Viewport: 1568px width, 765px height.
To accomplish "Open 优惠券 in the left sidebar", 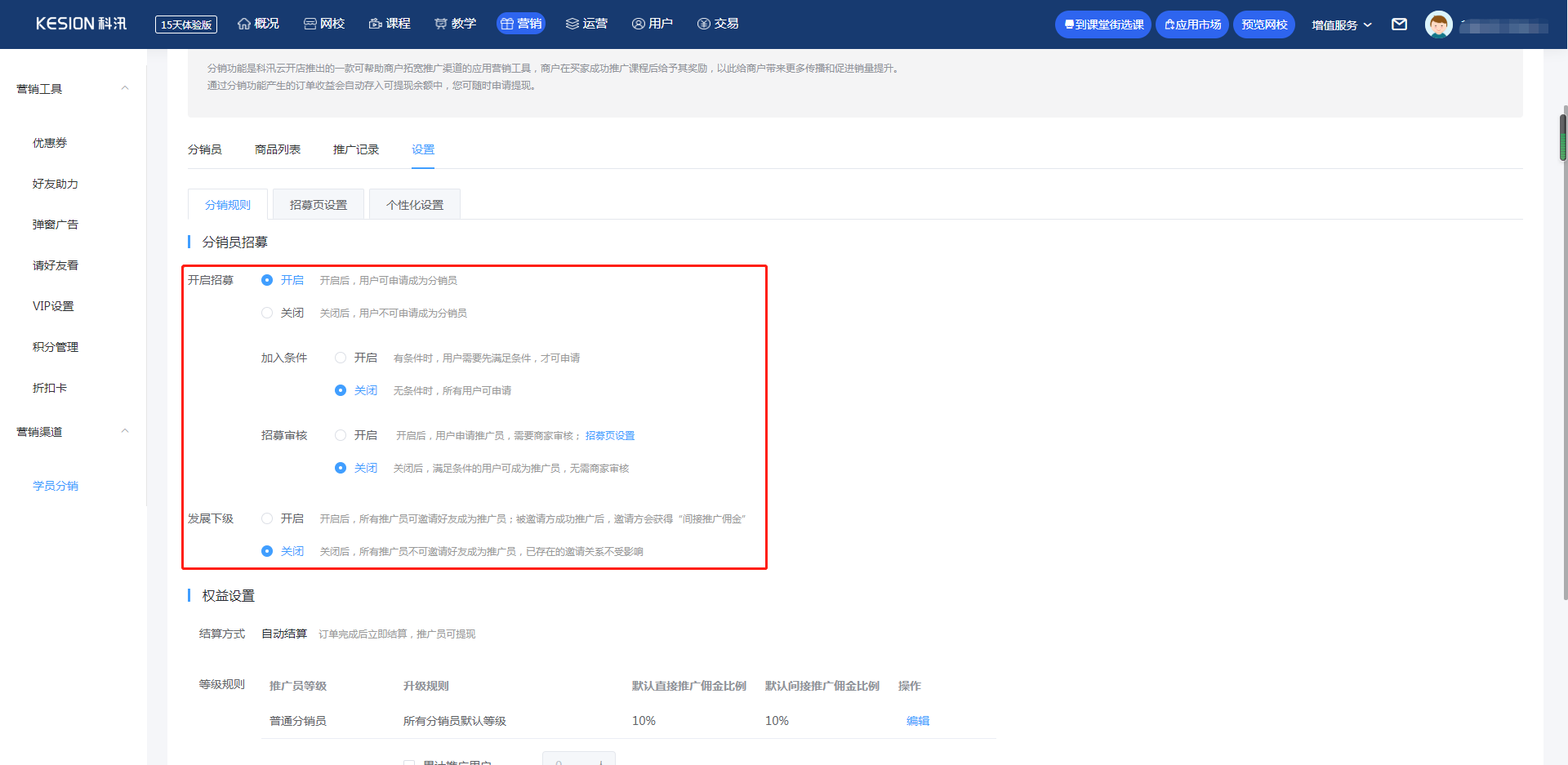I will pos(50,143).
